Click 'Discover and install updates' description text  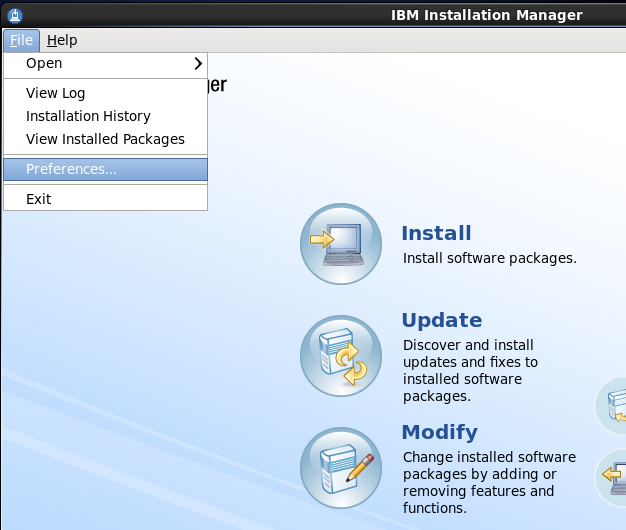(470, 370)
